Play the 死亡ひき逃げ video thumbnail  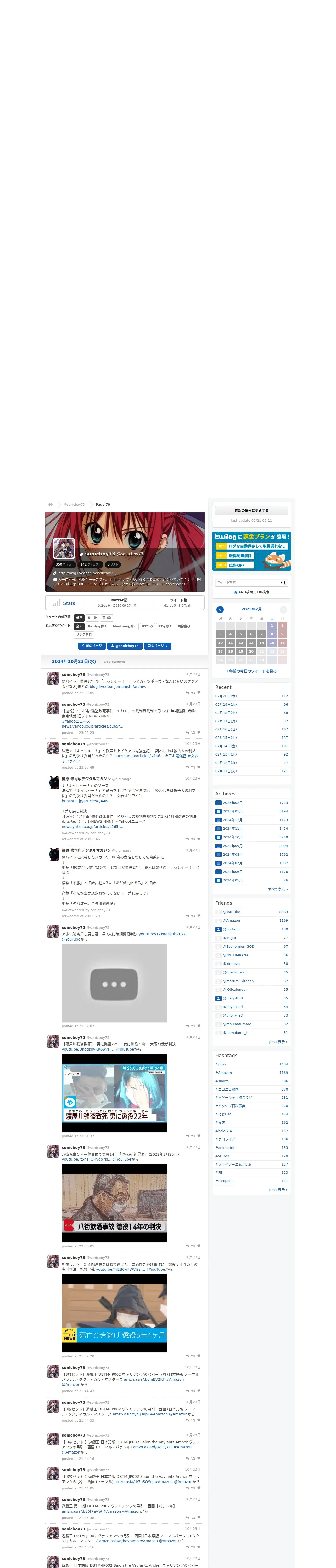[114, 1312]
